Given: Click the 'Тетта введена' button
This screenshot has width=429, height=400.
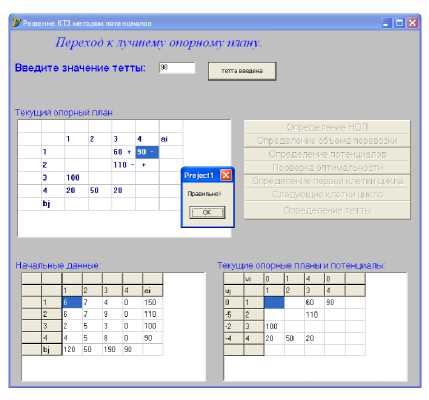Looking at the screenshot, I should click(x=242, y=71).
